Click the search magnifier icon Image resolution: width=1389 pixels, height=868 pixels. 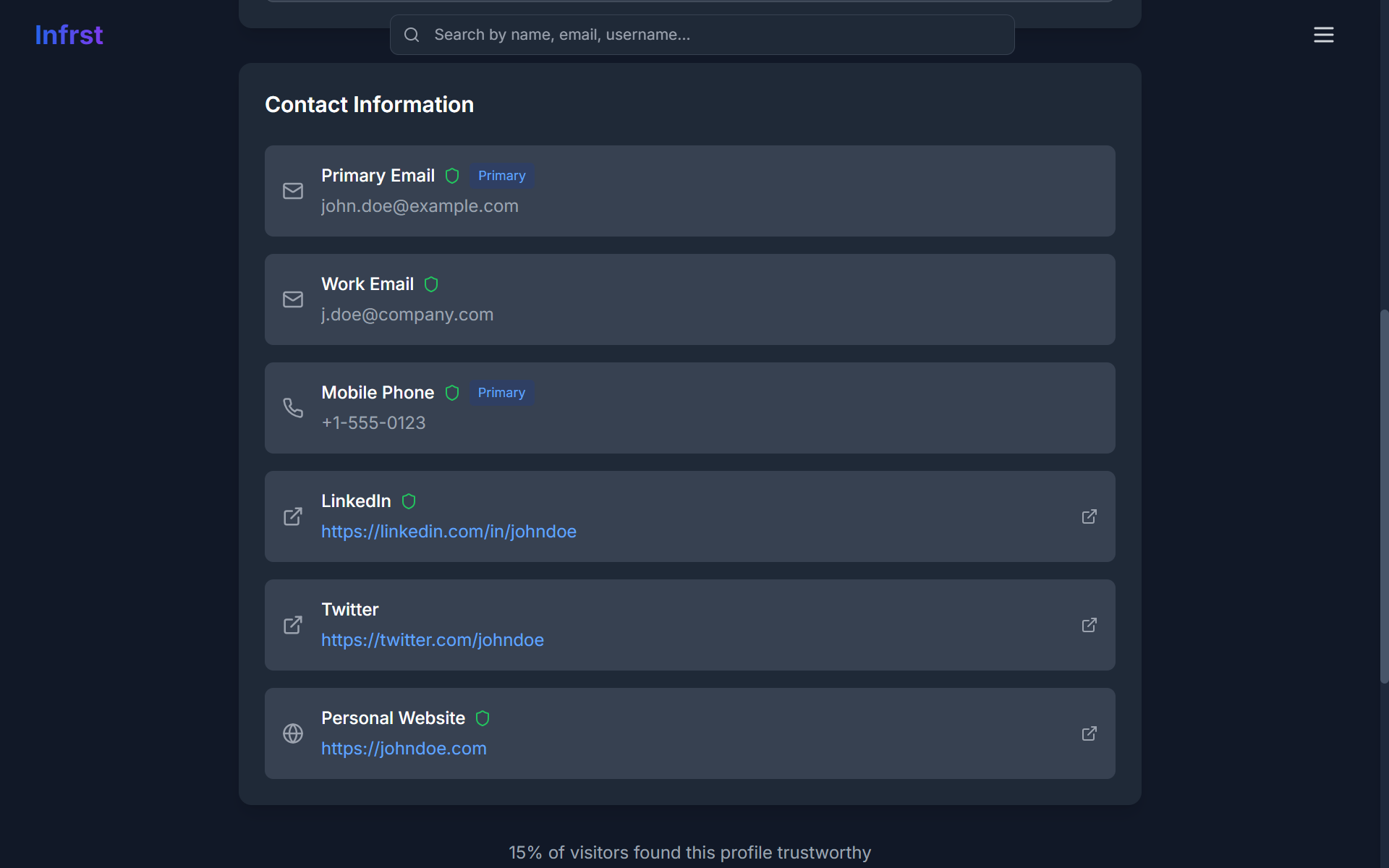pyautogui.click(x=412, y=35)
